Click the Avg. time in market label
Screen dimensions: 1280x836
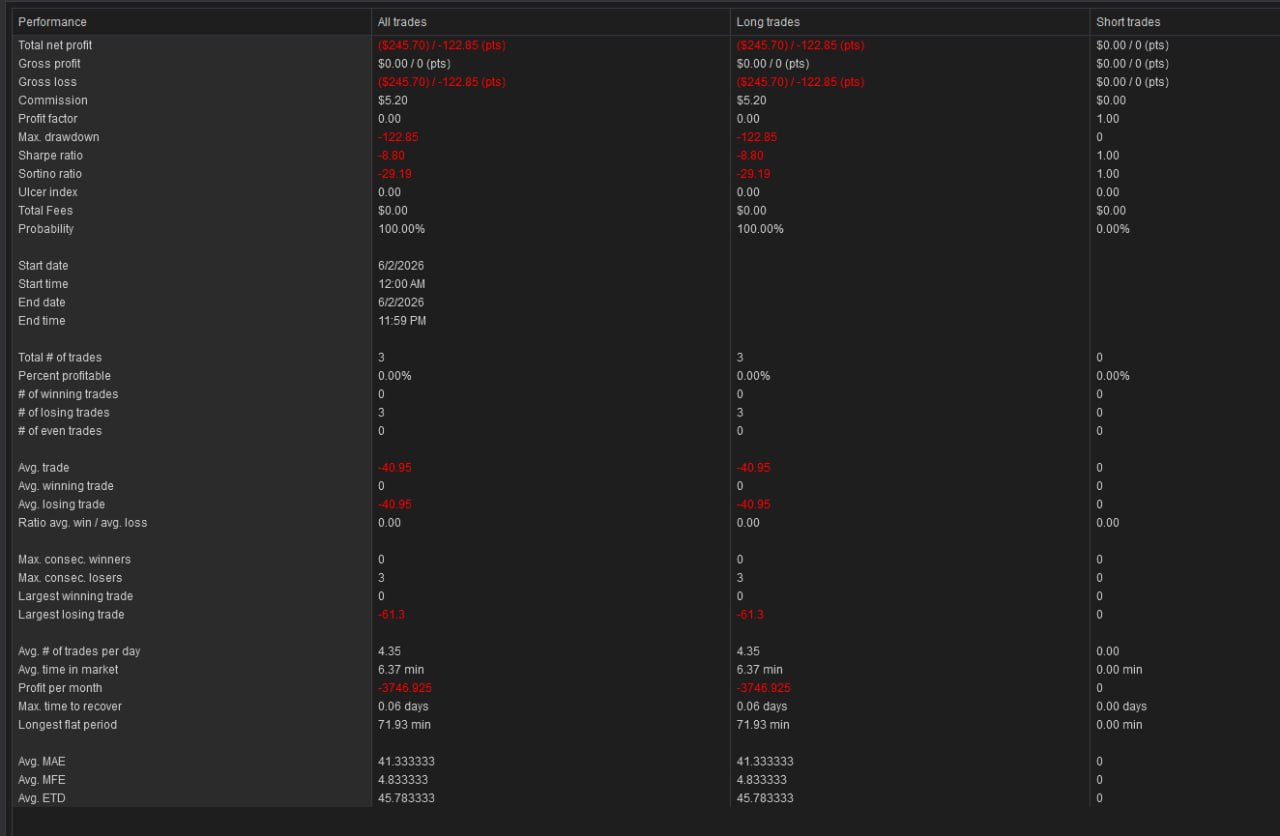(x=68, y=670)
